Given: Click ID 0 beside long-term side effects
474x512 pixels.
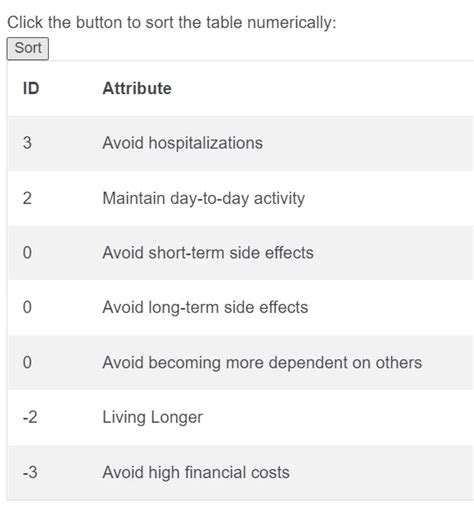Looking at the screenshot, I should coord(27,307).
